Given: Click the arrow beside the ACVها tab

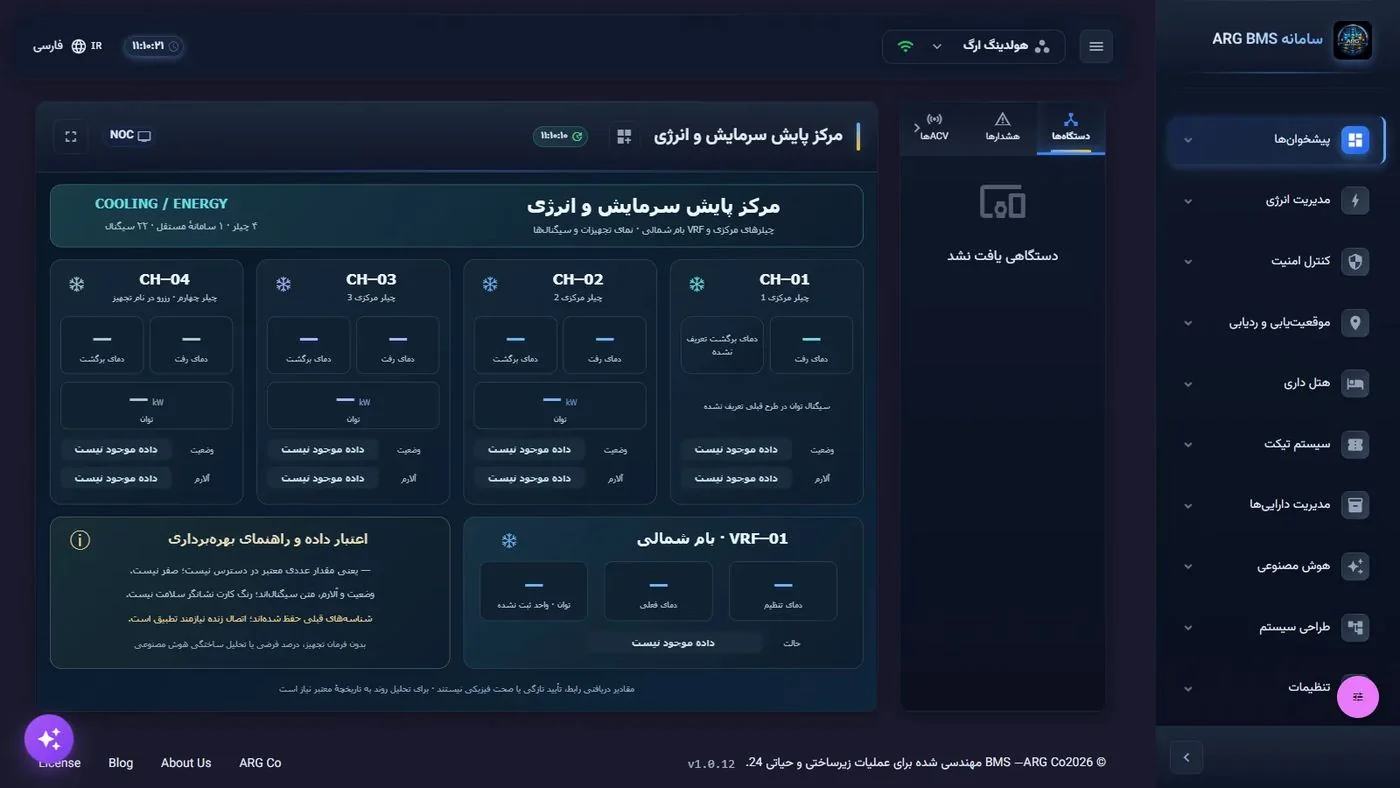Looking at the screenshot, I should point(917,128).
